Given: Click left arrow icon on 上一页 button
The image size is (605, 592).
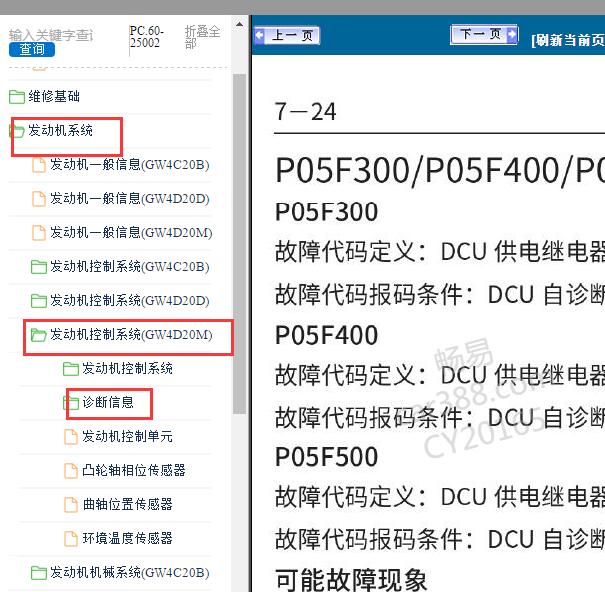Looking at the screenshot, I should (260, 36).
